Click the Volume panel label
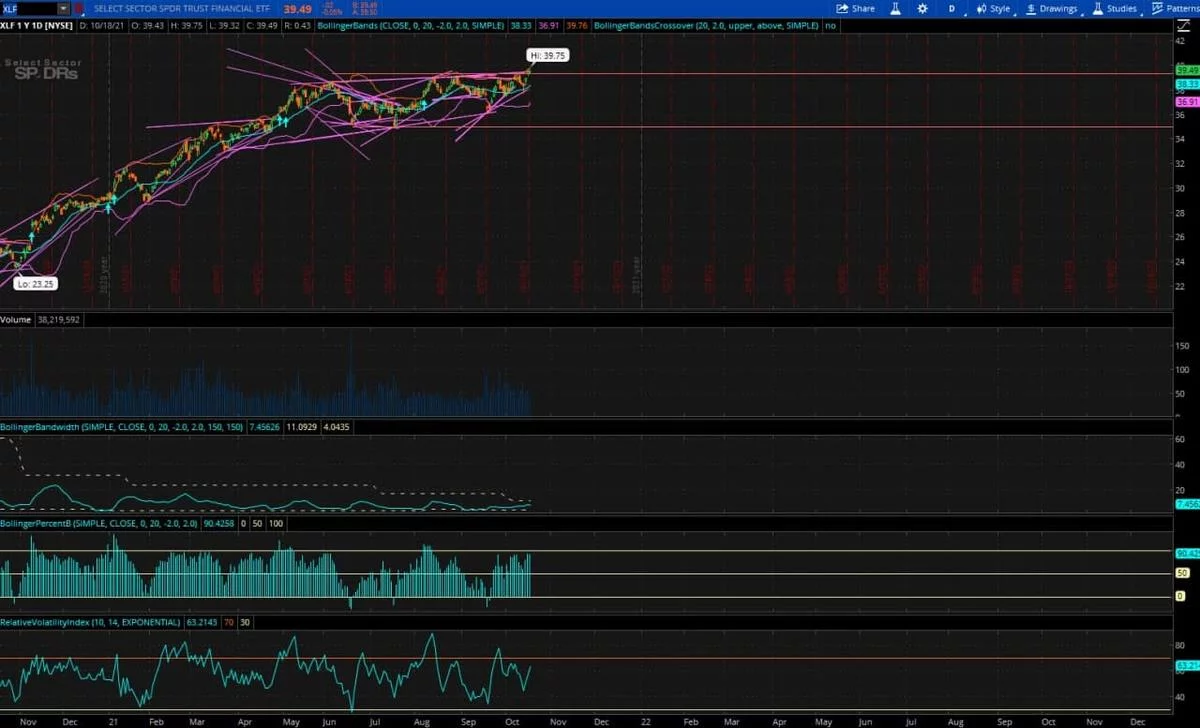 (x=17, y=322)
